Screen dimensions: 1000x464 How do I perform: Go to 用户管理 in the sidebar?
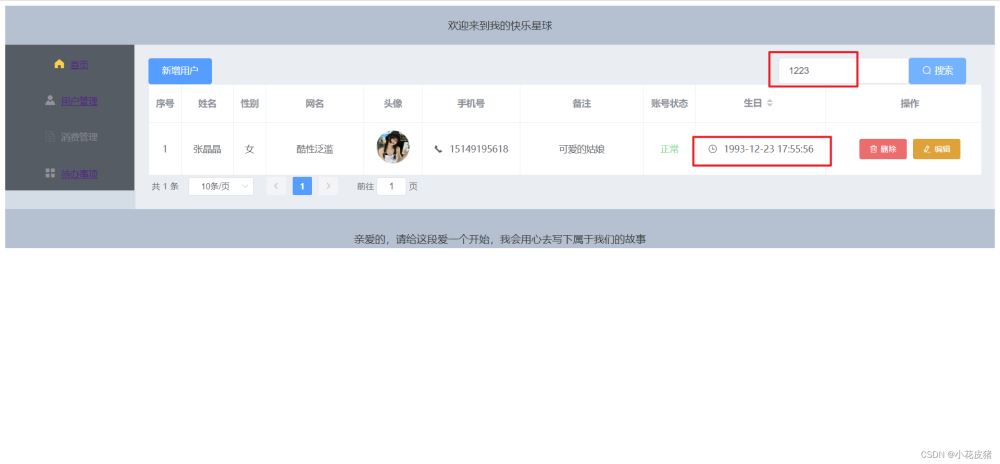[x=79, y=101]
